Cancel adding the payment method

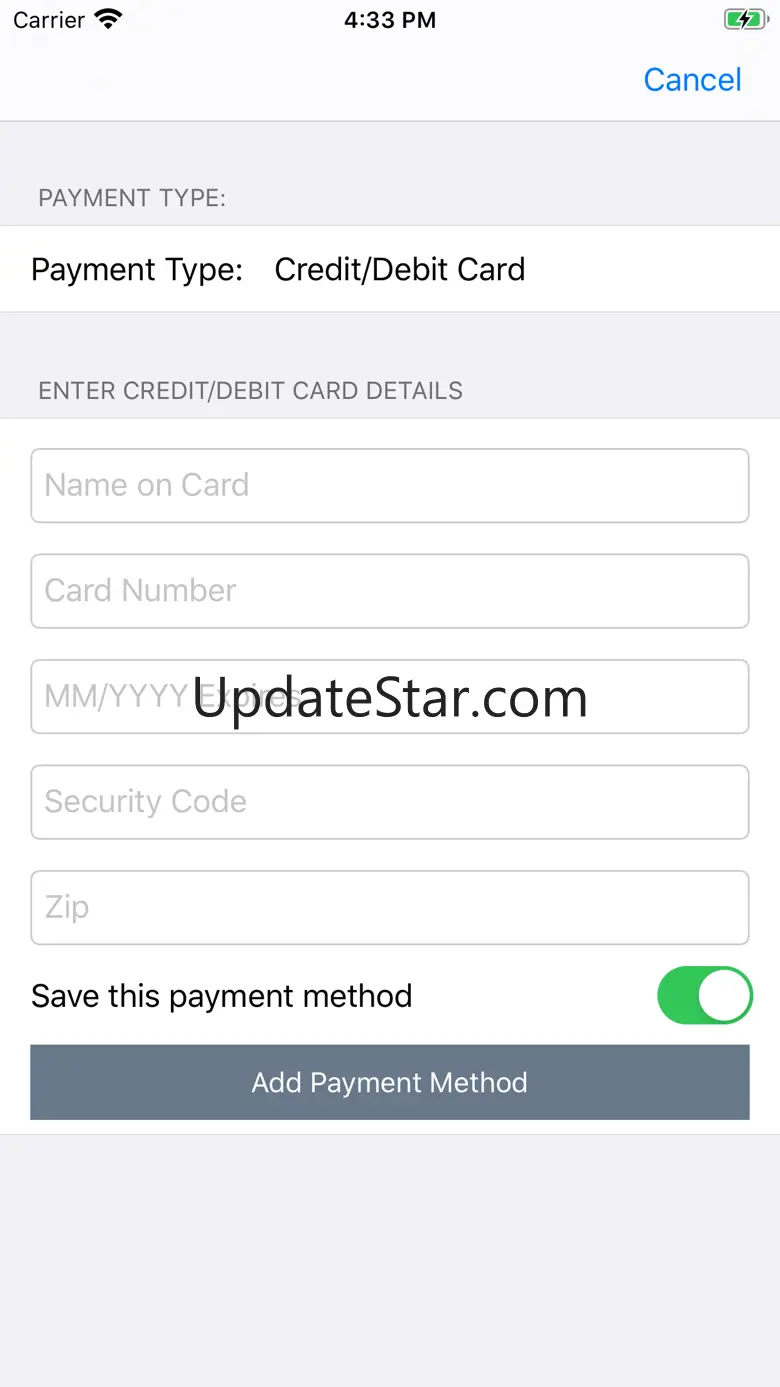692,80
